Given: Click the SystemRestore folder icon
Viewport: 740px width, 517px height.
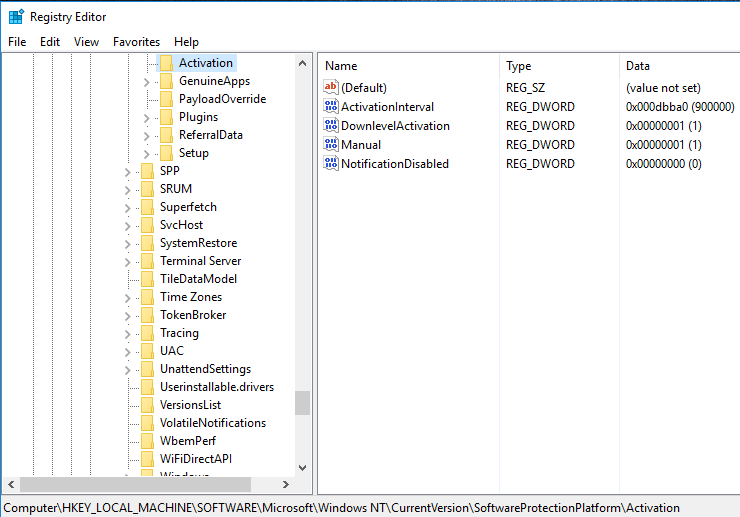Looking at the screenshot, I should 147,243.
